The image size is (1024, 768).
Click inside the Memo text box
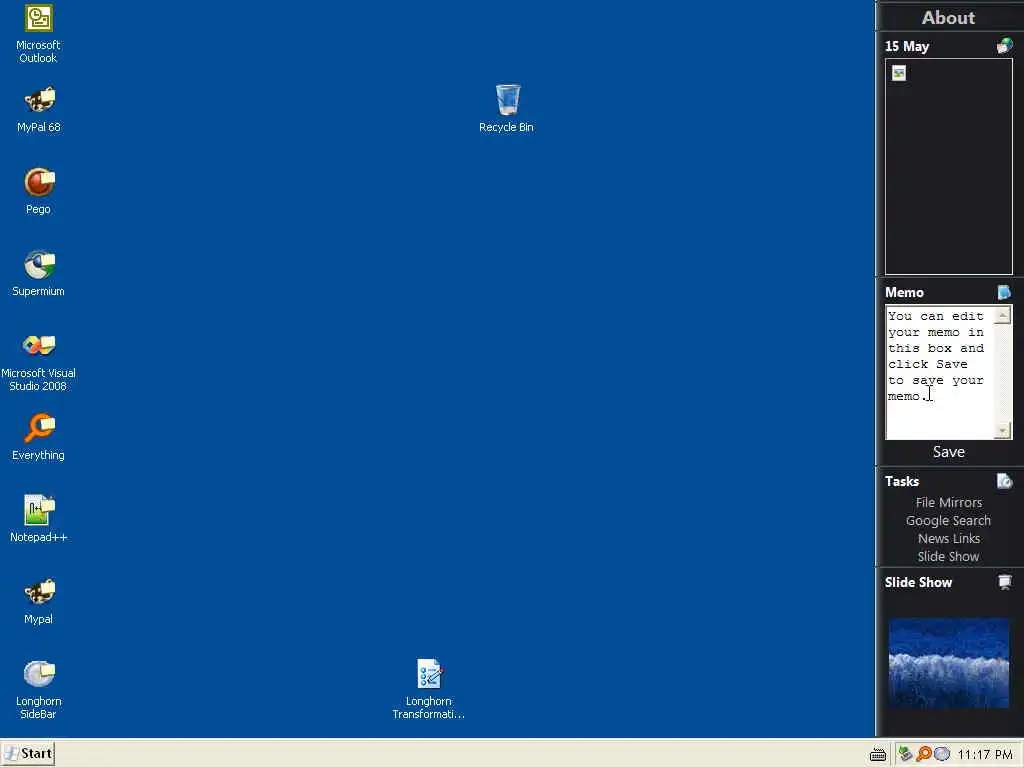(939, 372)
